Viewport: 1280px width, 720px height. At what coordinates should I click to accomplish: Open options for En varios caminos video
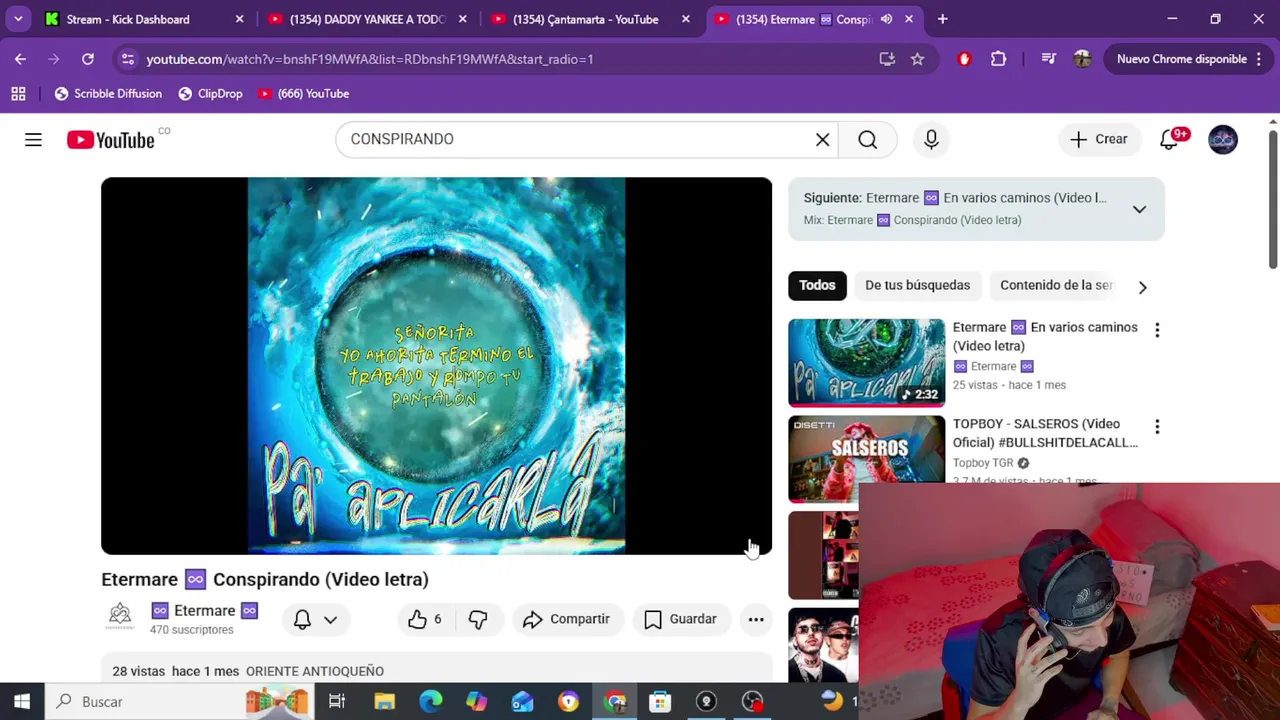(x=1157, y=330)
